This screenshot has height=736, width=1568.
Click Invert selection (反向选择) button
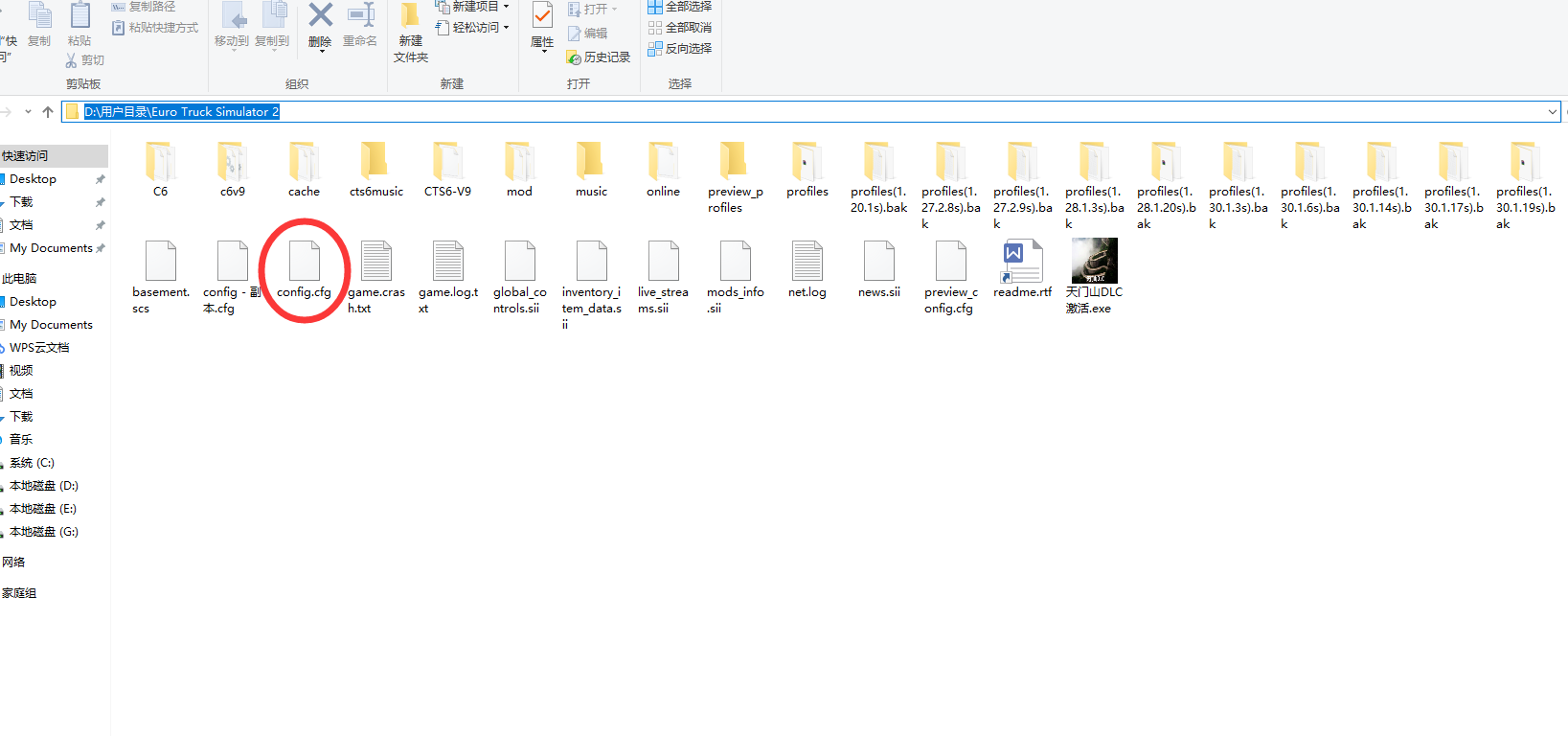tap(680, 49)
